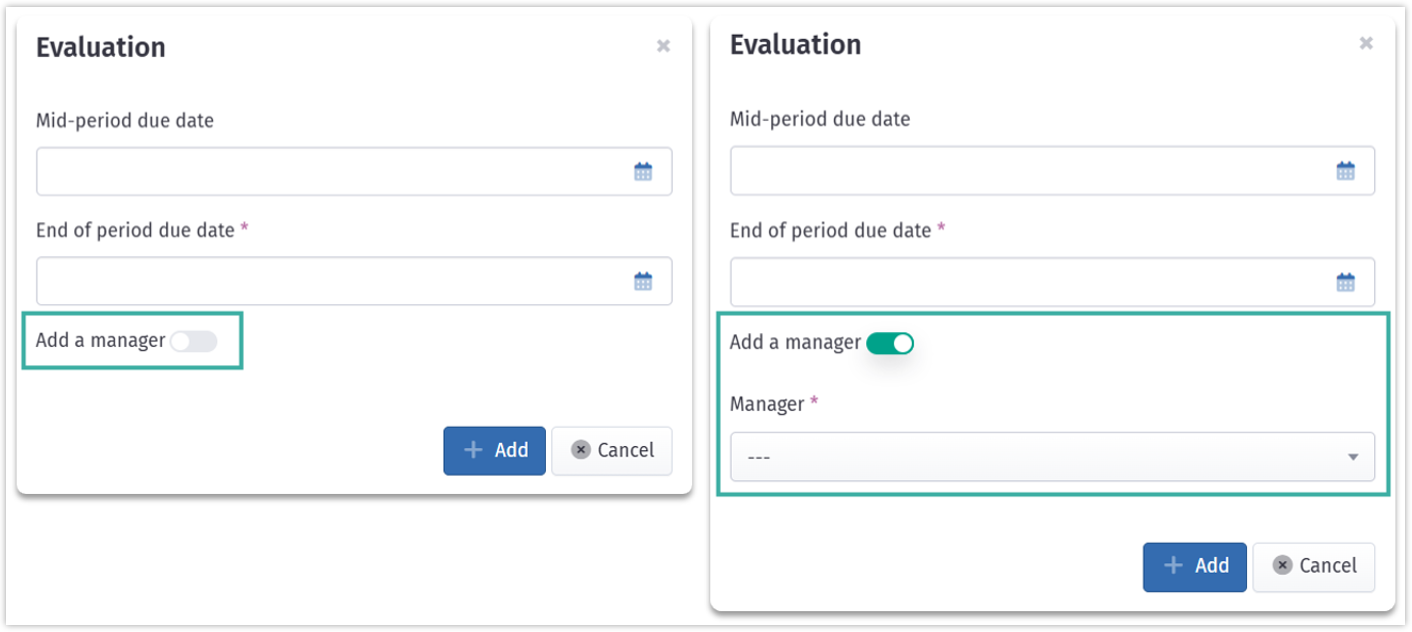The width and height of the screenshot is (1412, 632).
Task: Open End of period calendar, dialog with Manager dropdown
Action: (1346, 282)
